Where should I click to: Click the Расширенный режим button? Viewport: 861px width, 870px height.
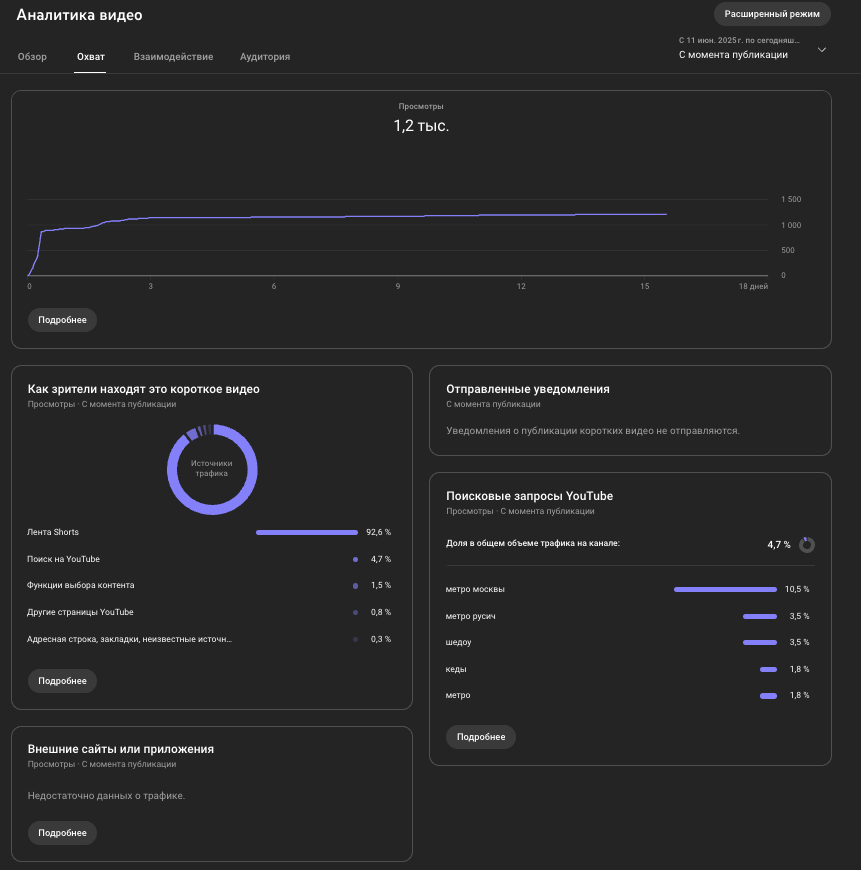tap(772, 14)
